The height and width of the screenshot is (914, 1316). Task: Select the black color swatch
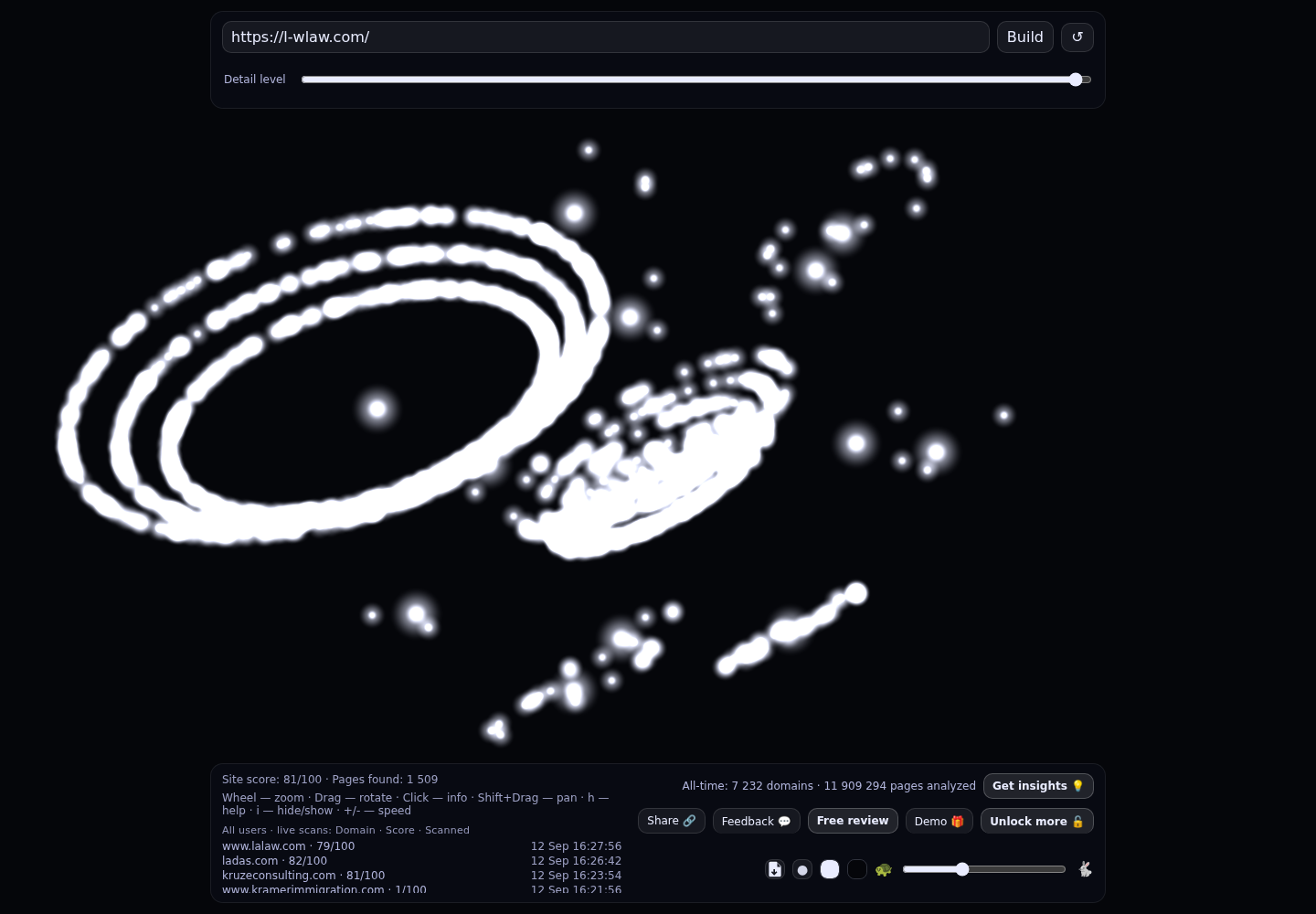tap(857, 869)
